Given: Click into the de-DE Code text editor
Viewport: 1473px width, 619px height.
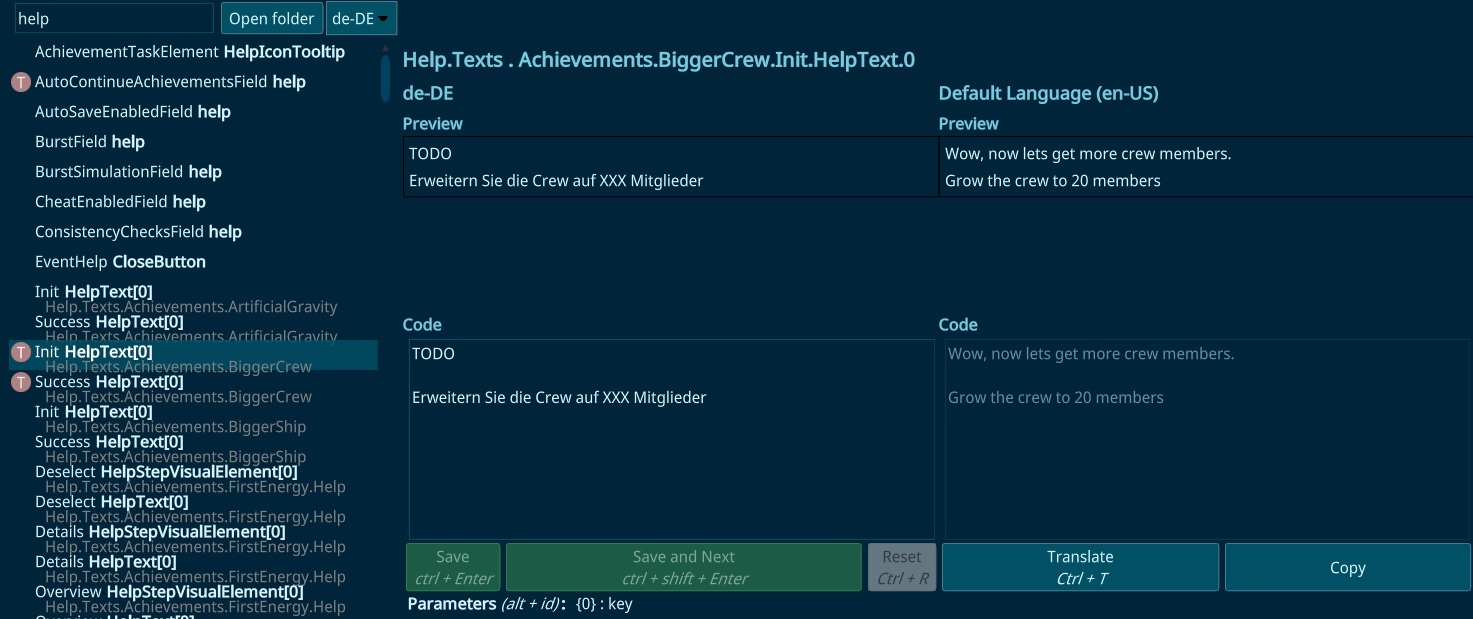Looking at the screenshot, I should [671, 439].
